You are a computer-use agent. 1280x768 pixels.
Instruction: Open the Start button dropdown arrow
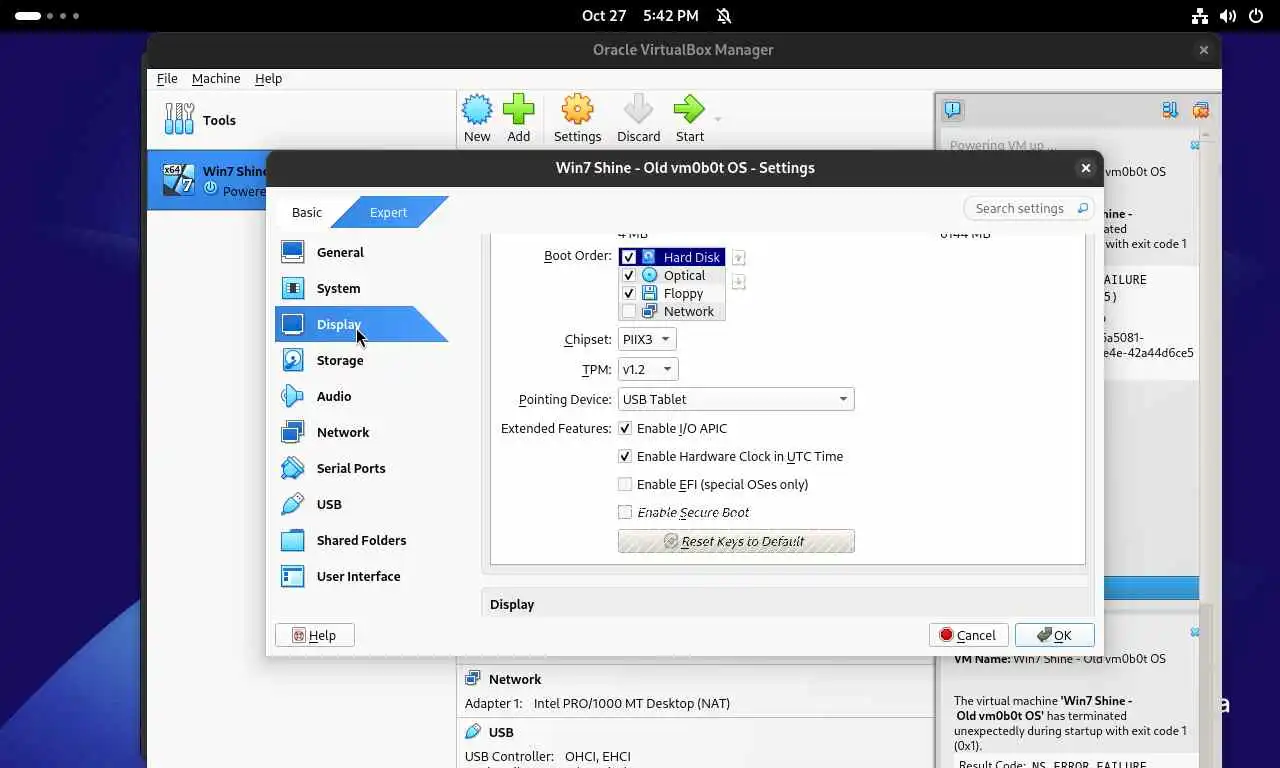(717, 120)
